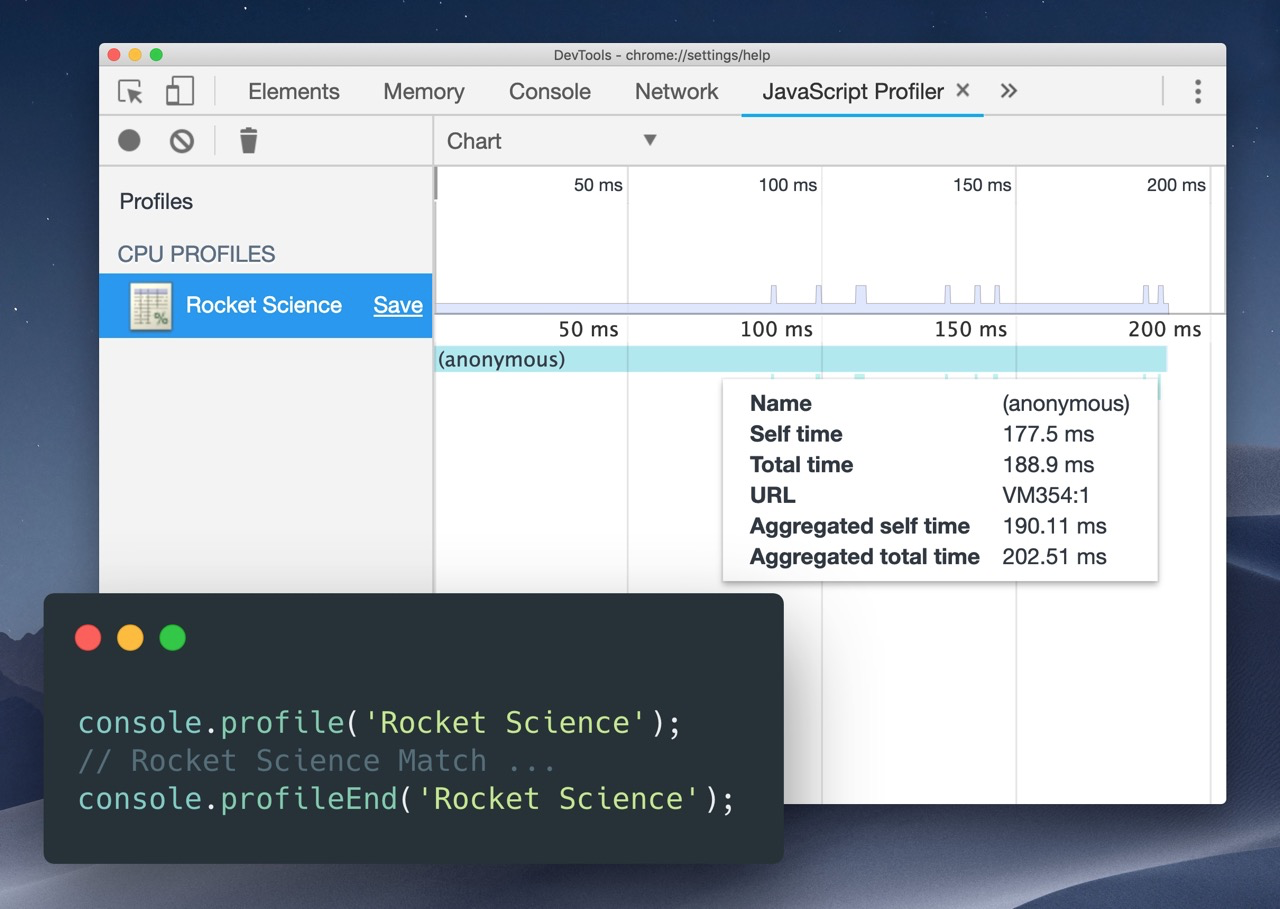Delete profile using trash can icon
Viewport: 1280px width, 909px height.
(x=248, y=141)
